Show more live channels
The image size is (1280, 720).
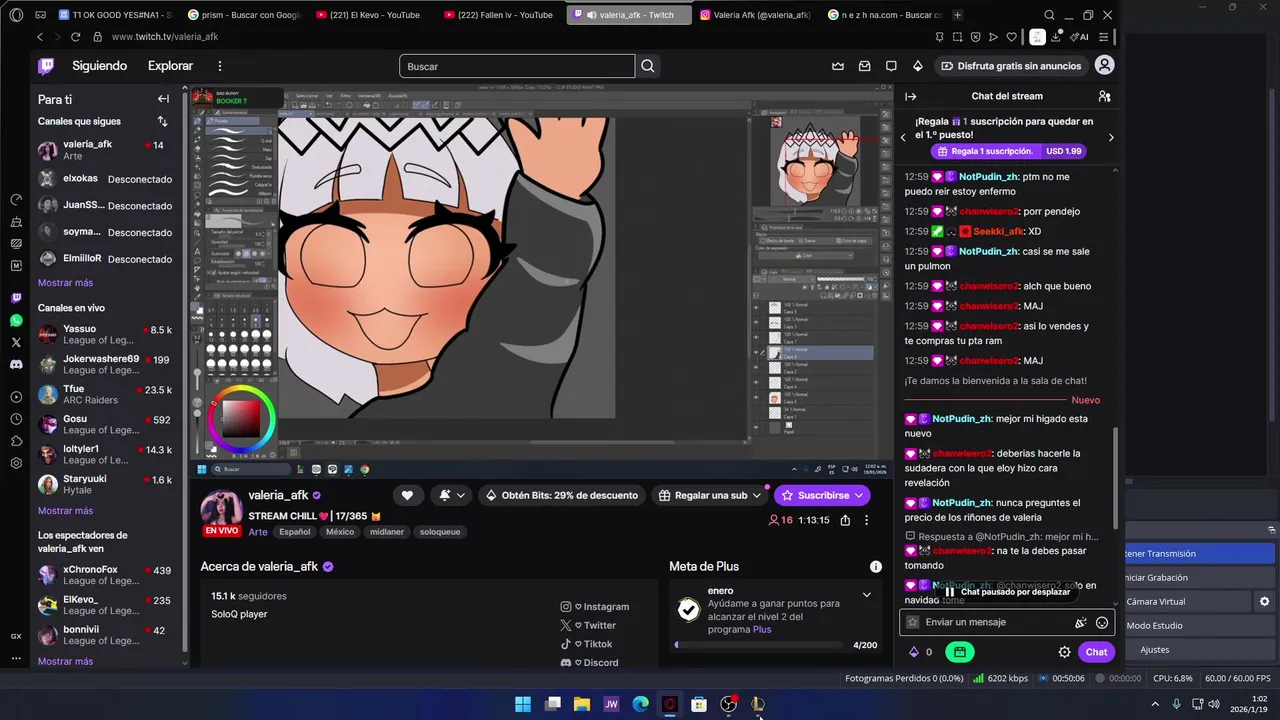(x=65, y=511)
